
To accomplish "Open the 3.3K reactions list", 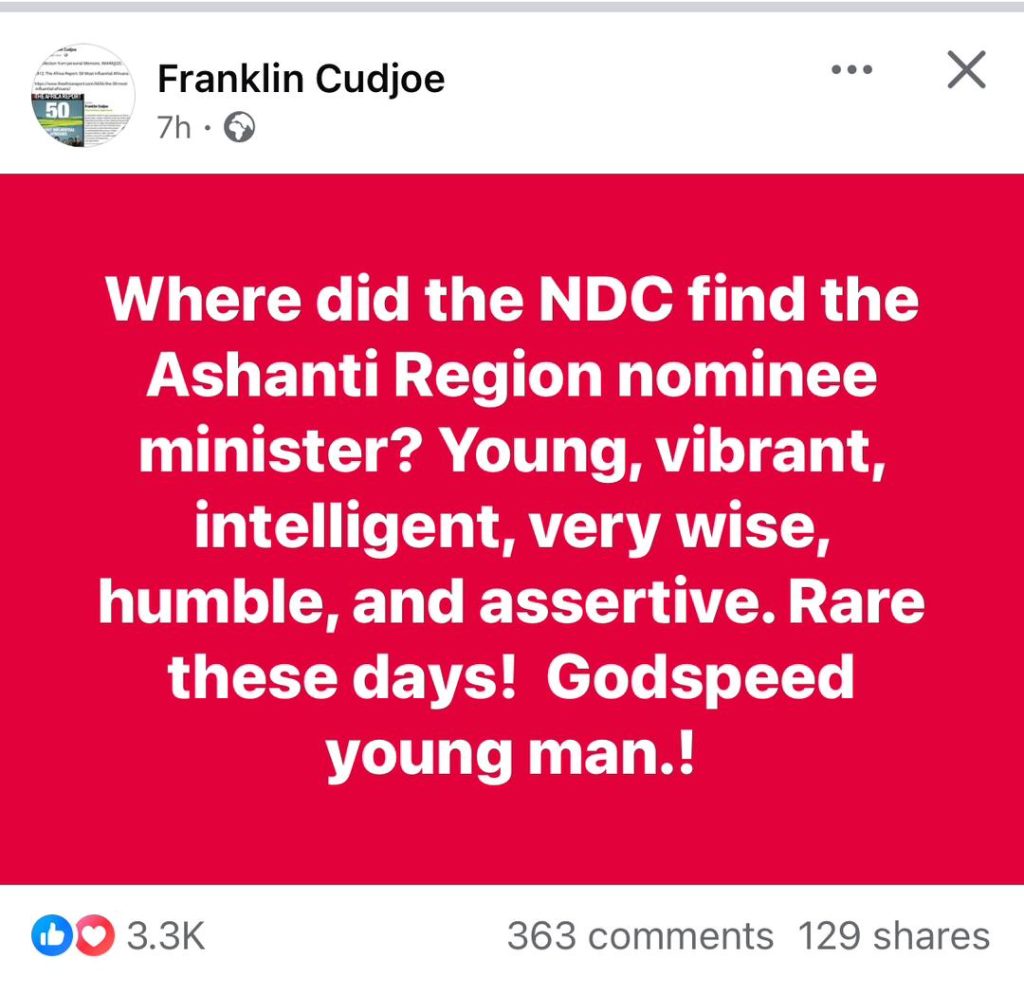I will (165, 936).
